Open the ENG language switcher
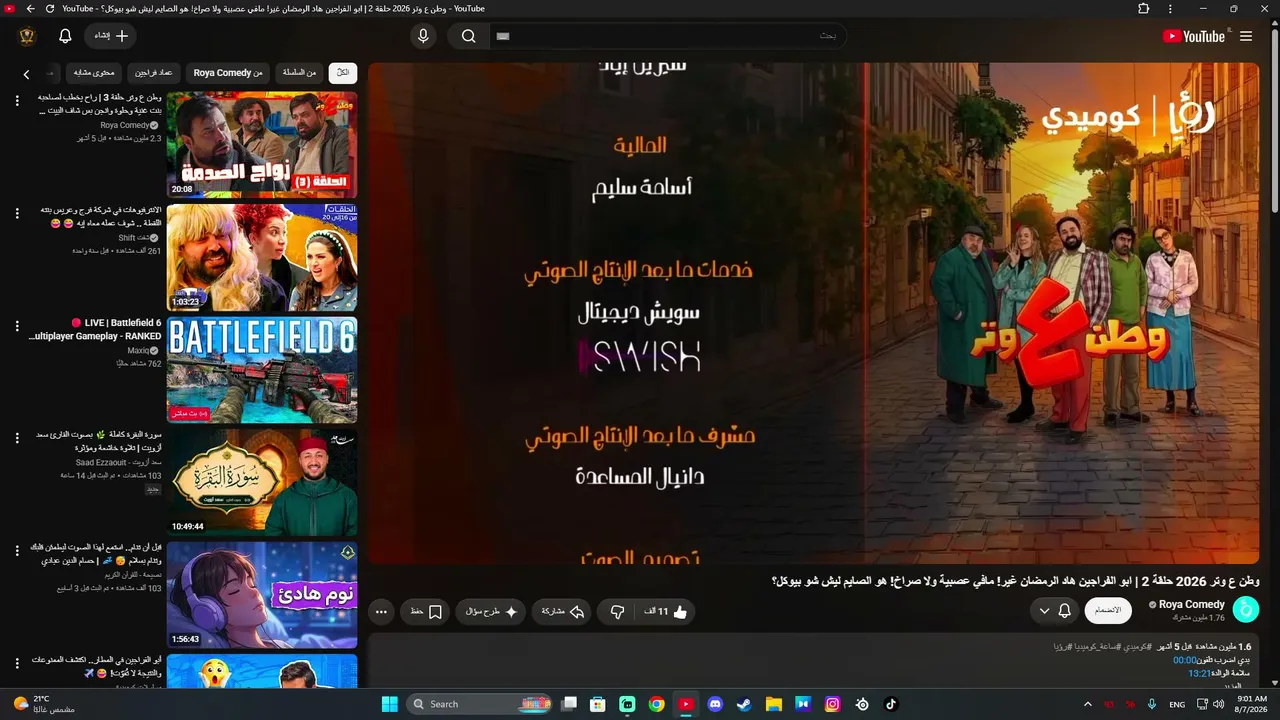The height and width of the screenshot is (720, 1280). pyautogui.click(x=1178, y=704)
